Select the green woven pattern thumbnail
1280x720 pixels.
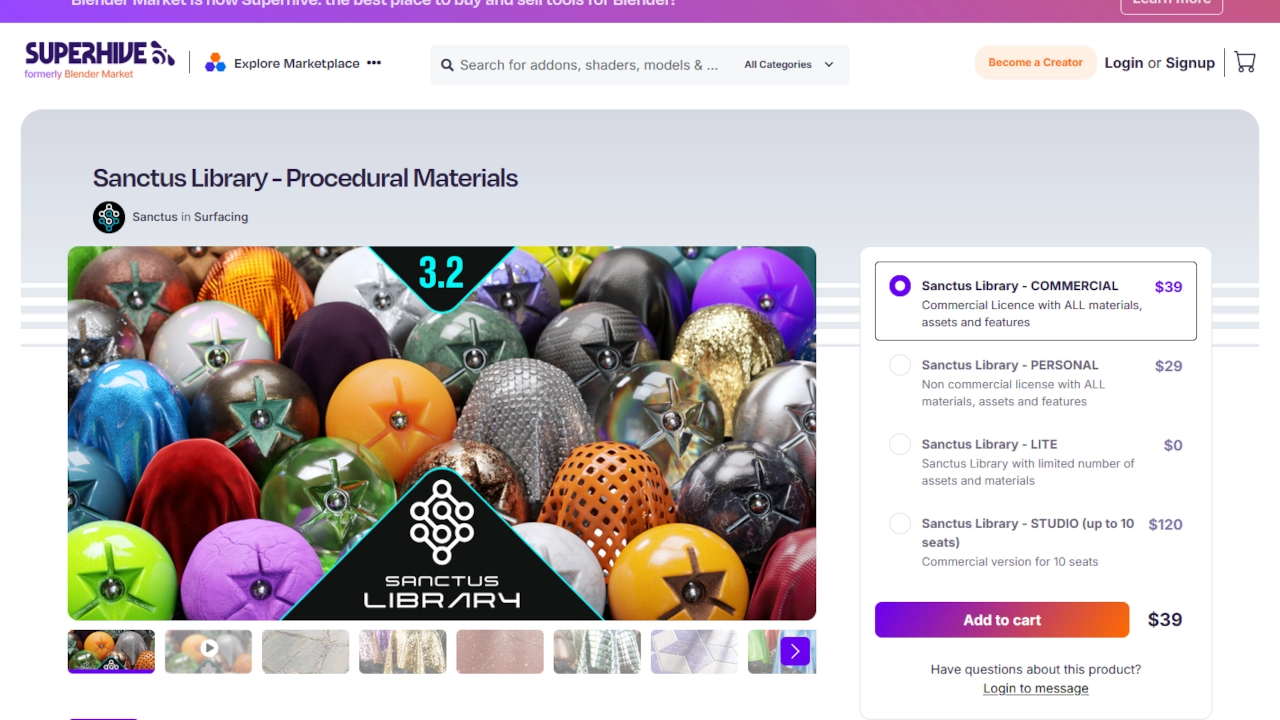coord(597,651)
